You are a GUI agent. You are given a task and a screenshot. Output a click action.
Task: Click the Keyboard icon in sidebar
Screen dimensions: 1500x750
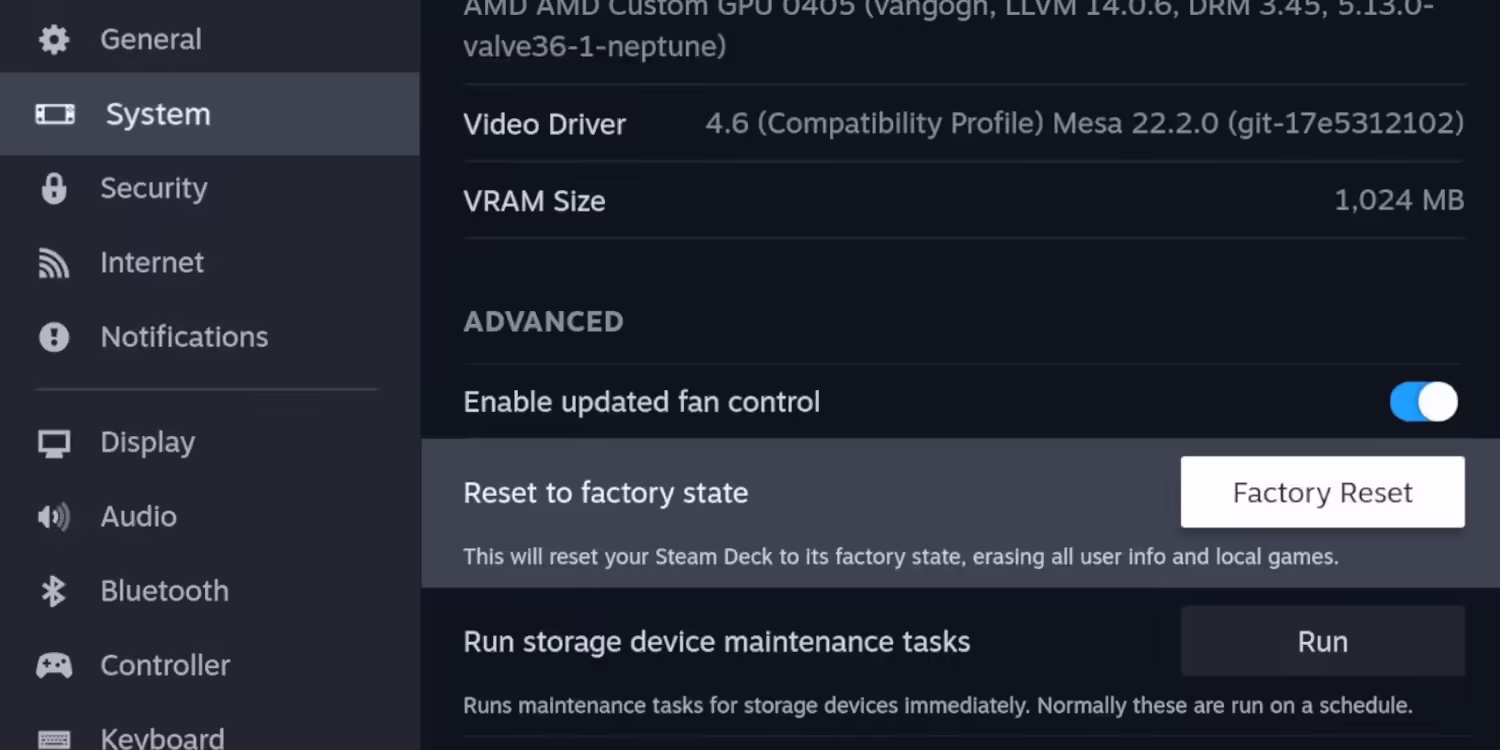point(54,740)
